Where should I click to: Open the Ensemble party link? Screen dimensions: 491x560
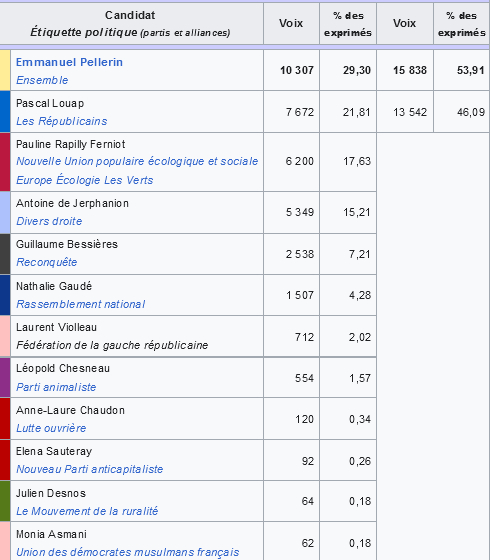pos(42,80)
